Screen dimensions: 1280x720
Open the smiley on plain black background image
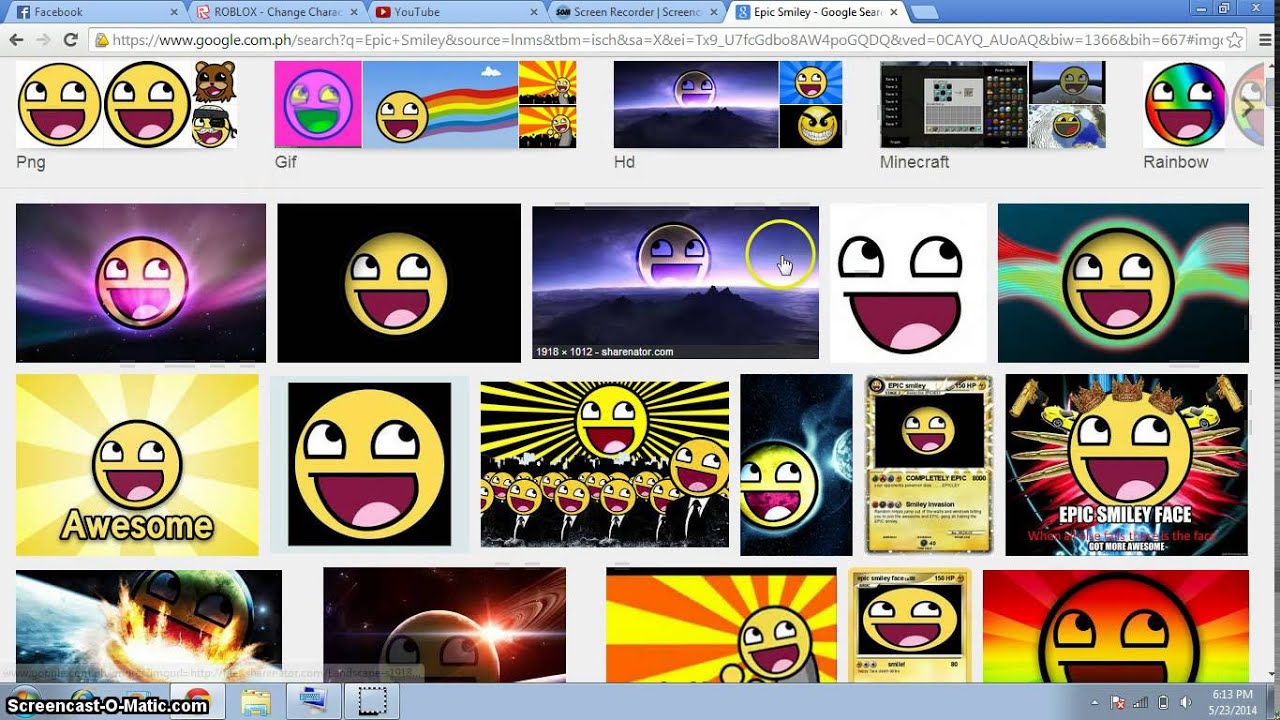pos(399,283)
